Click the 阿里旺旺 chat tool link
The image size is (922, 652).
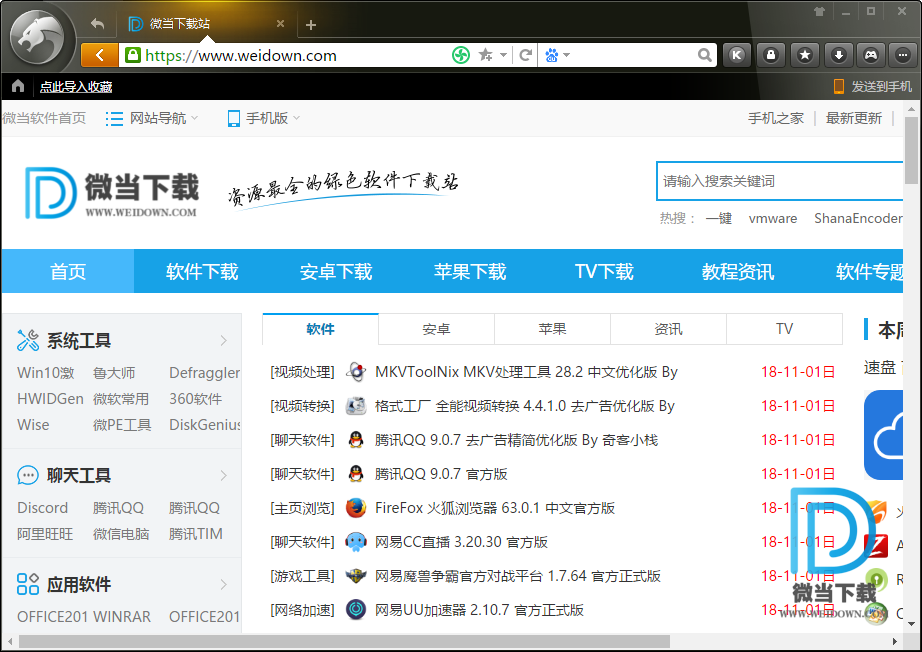45,534
